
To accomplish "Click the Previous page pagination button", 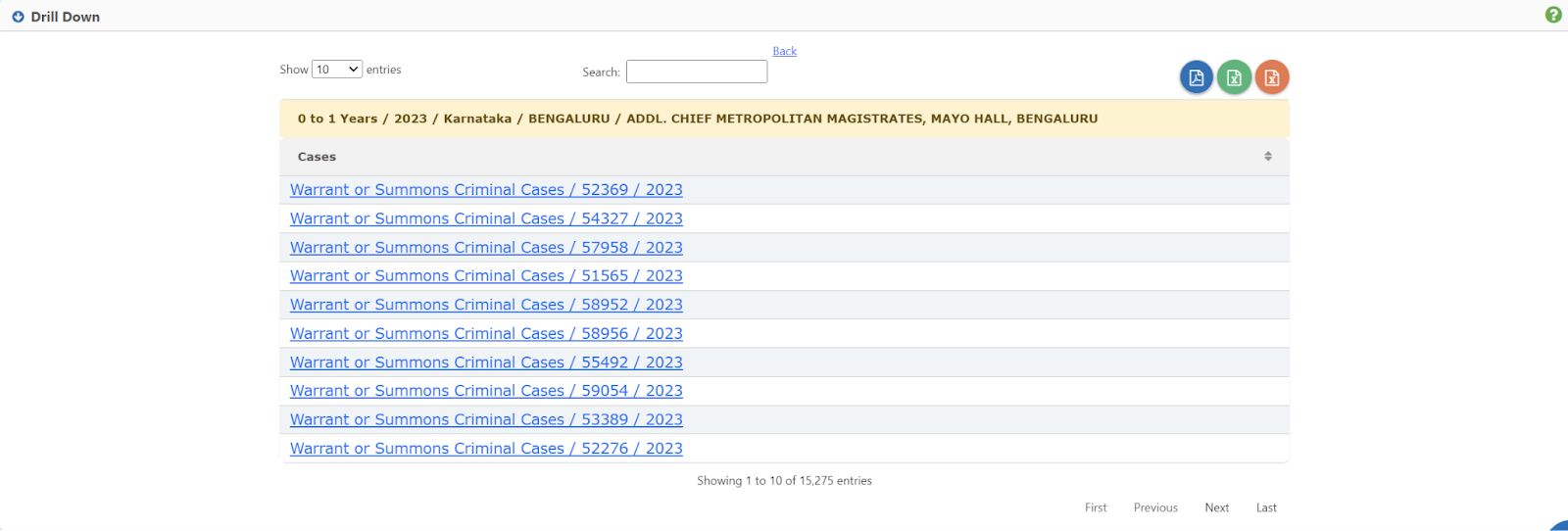I will [x=1155, y=507].
